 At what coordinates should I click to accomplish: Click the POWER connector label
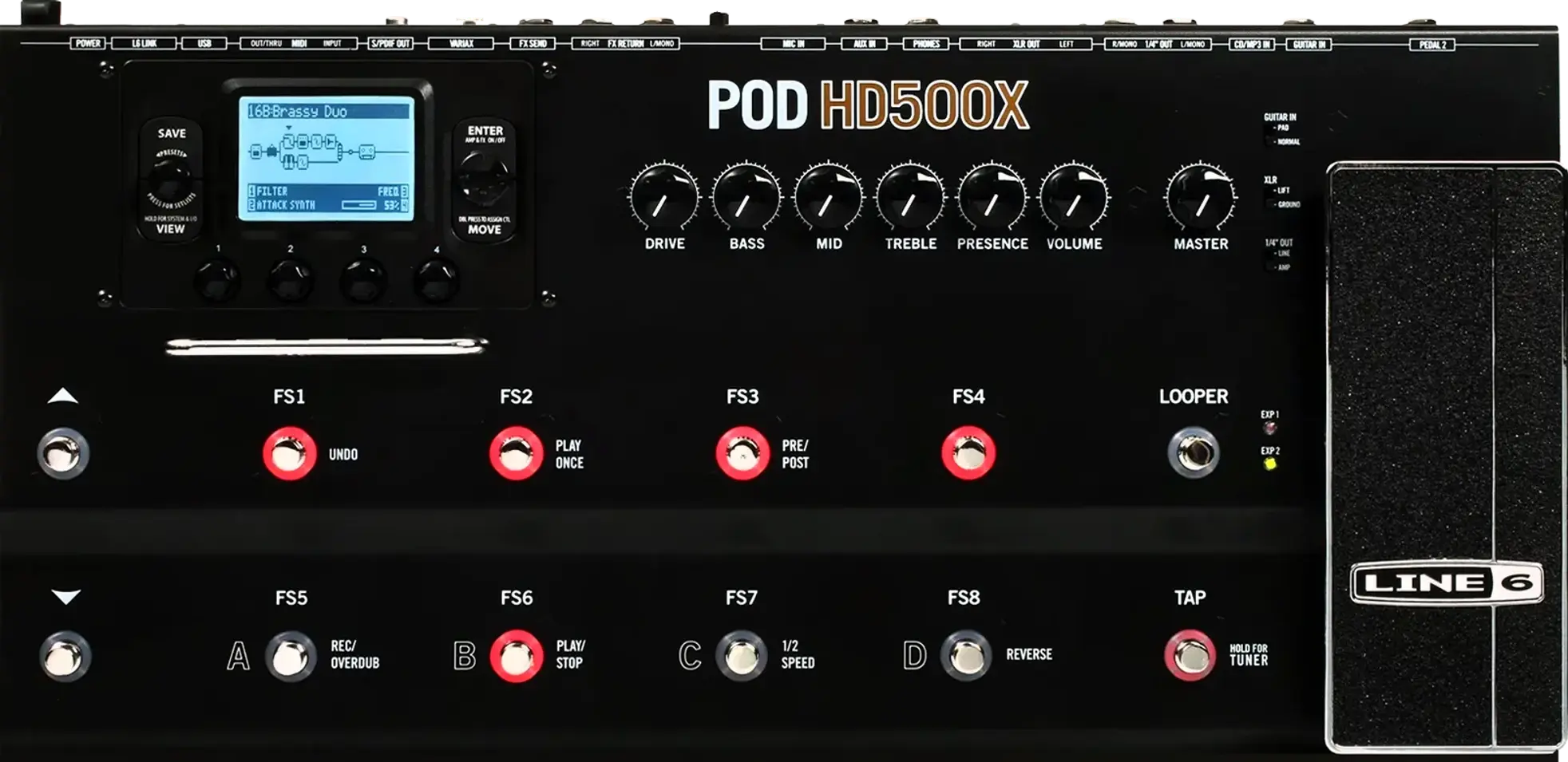pyautogui.click(x=88, y=43)
